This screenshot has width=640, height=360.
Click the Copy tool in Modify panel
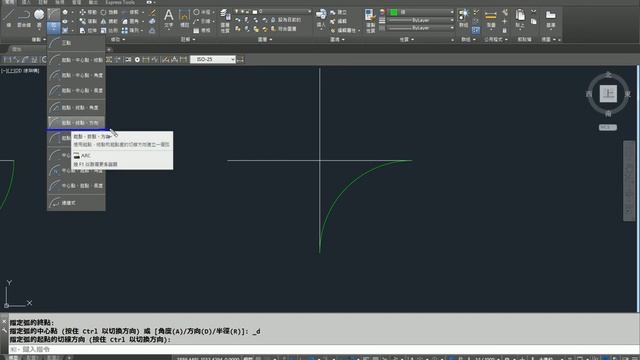click(x=88, y=21)
